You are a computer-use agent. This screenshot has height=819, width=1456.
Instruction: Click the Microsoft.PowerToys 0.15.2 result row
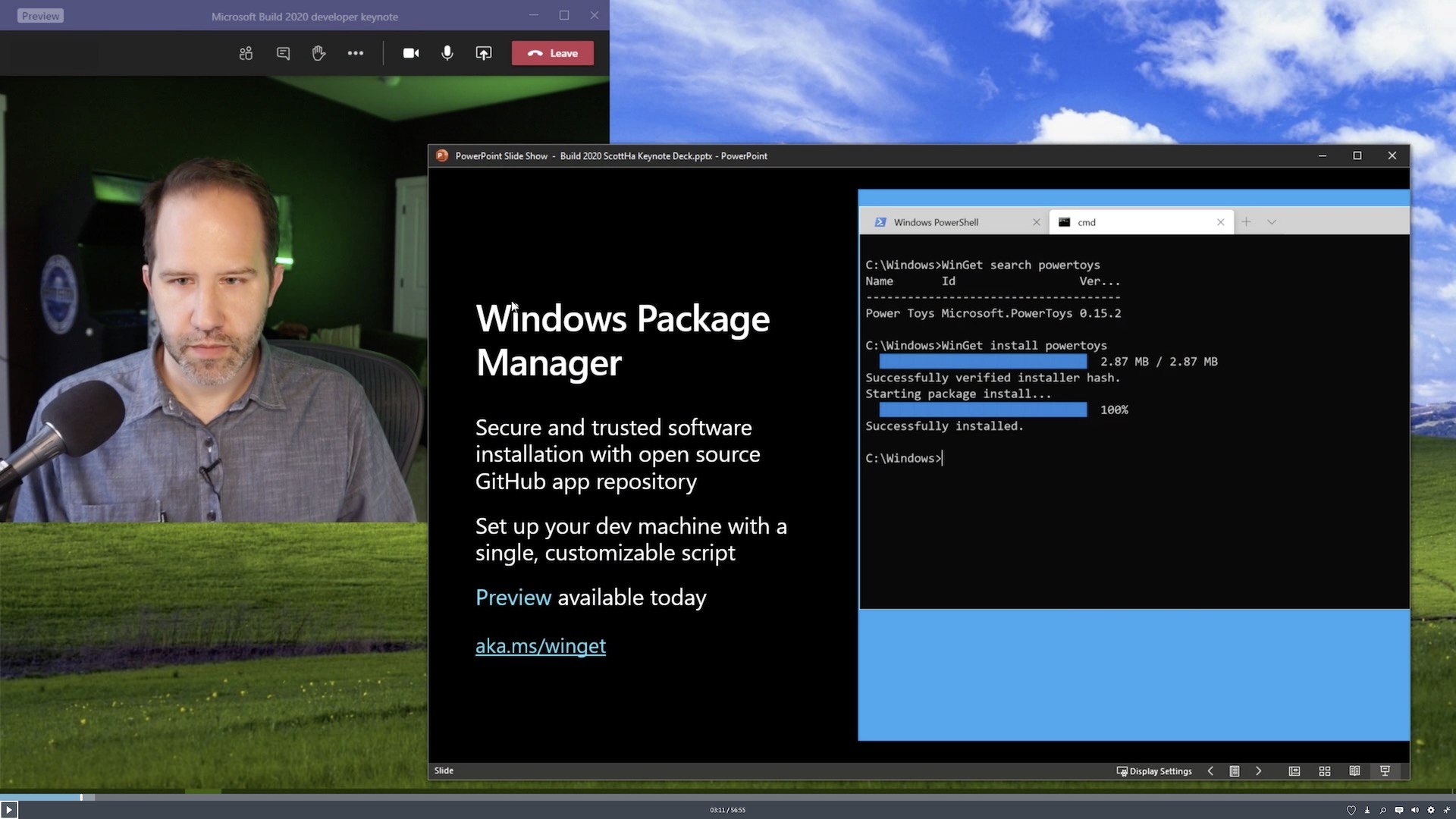click(x=993, y=313)
